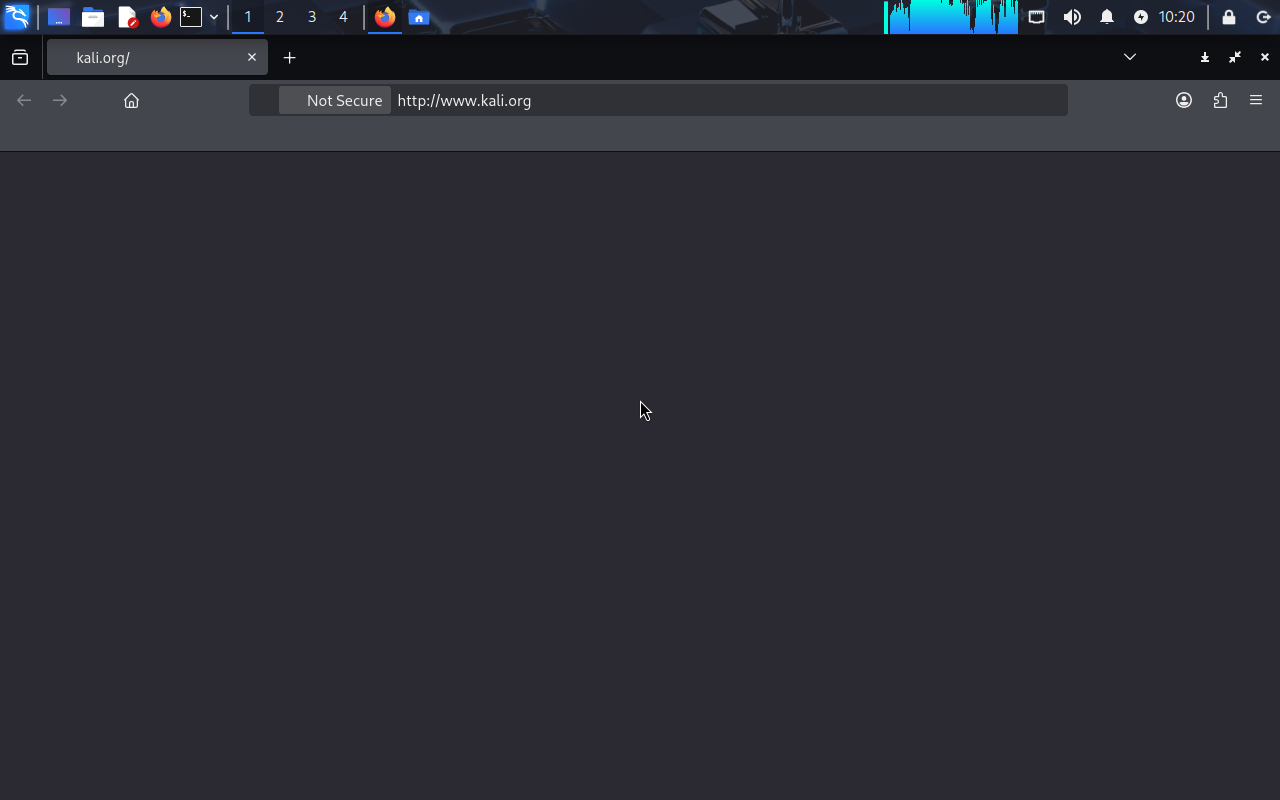
Task: Open the Firefox account icon
Action: pos(1184,100)
